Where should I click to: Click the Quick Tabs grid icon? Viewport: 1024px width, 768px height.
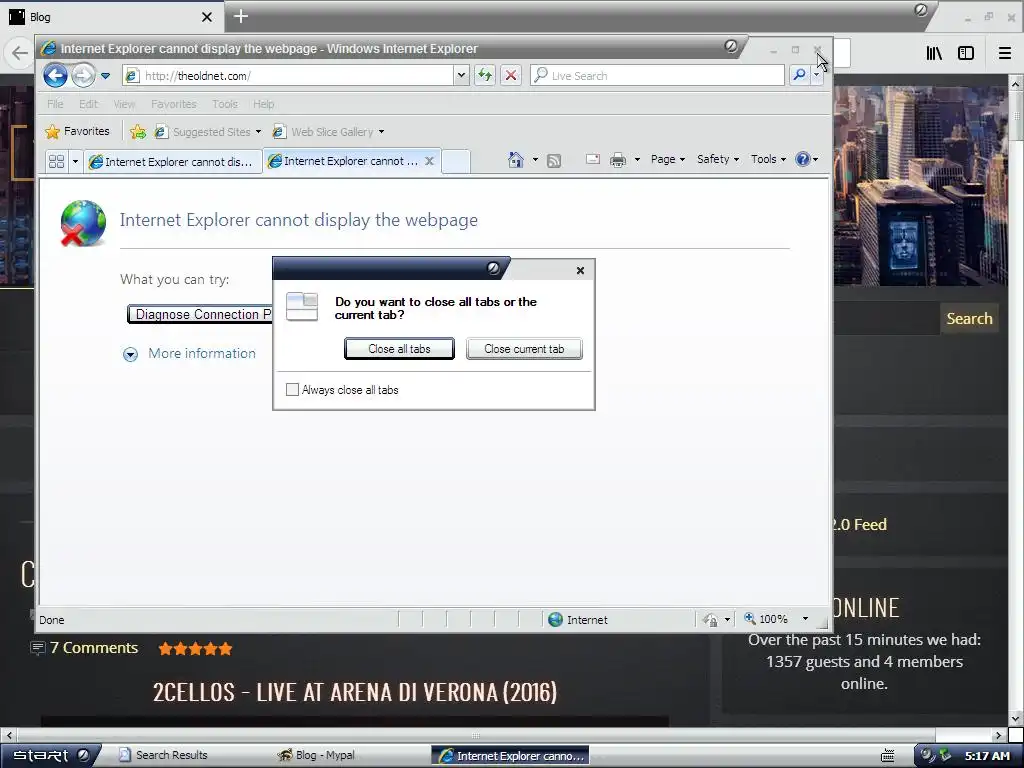click(x=57, y=161)
